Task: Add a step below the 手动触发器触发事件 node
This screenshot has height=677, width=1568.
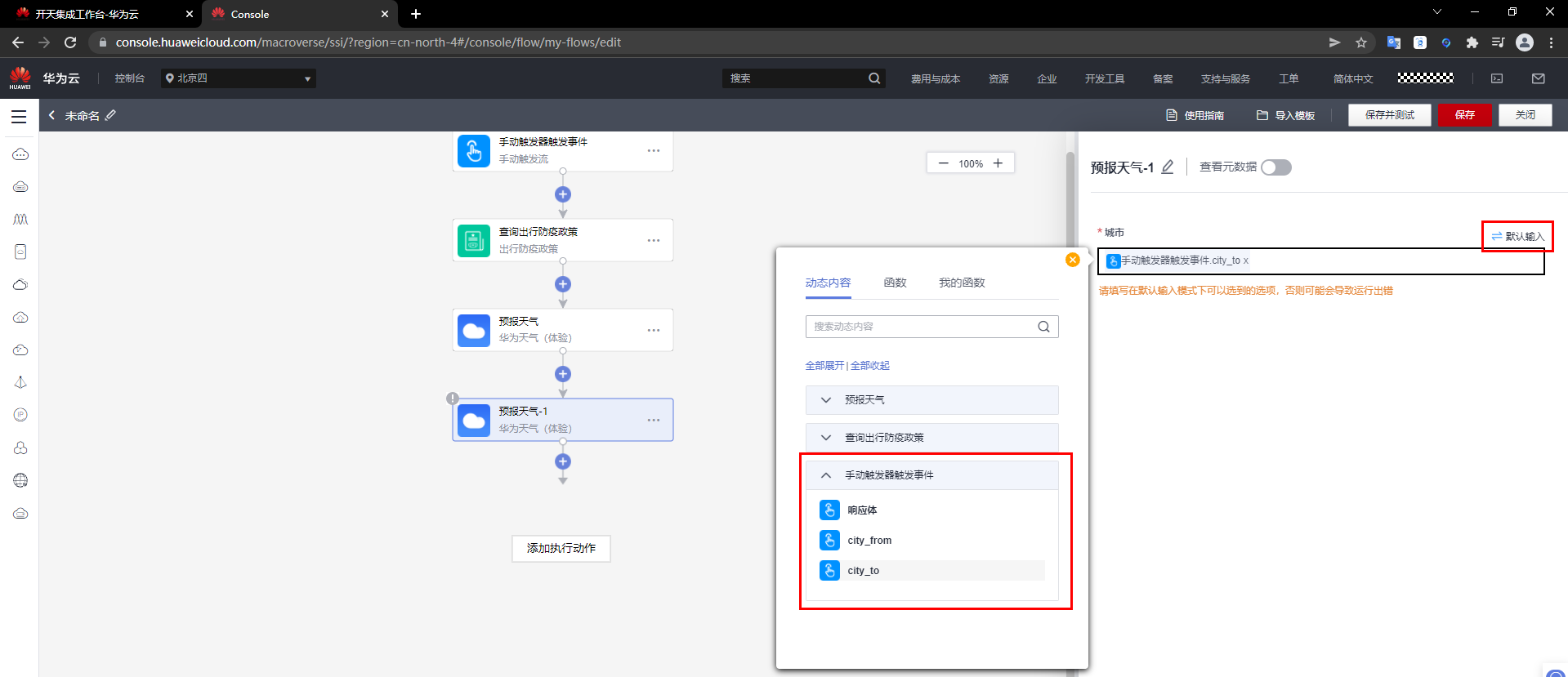Action: click(563, 194)
